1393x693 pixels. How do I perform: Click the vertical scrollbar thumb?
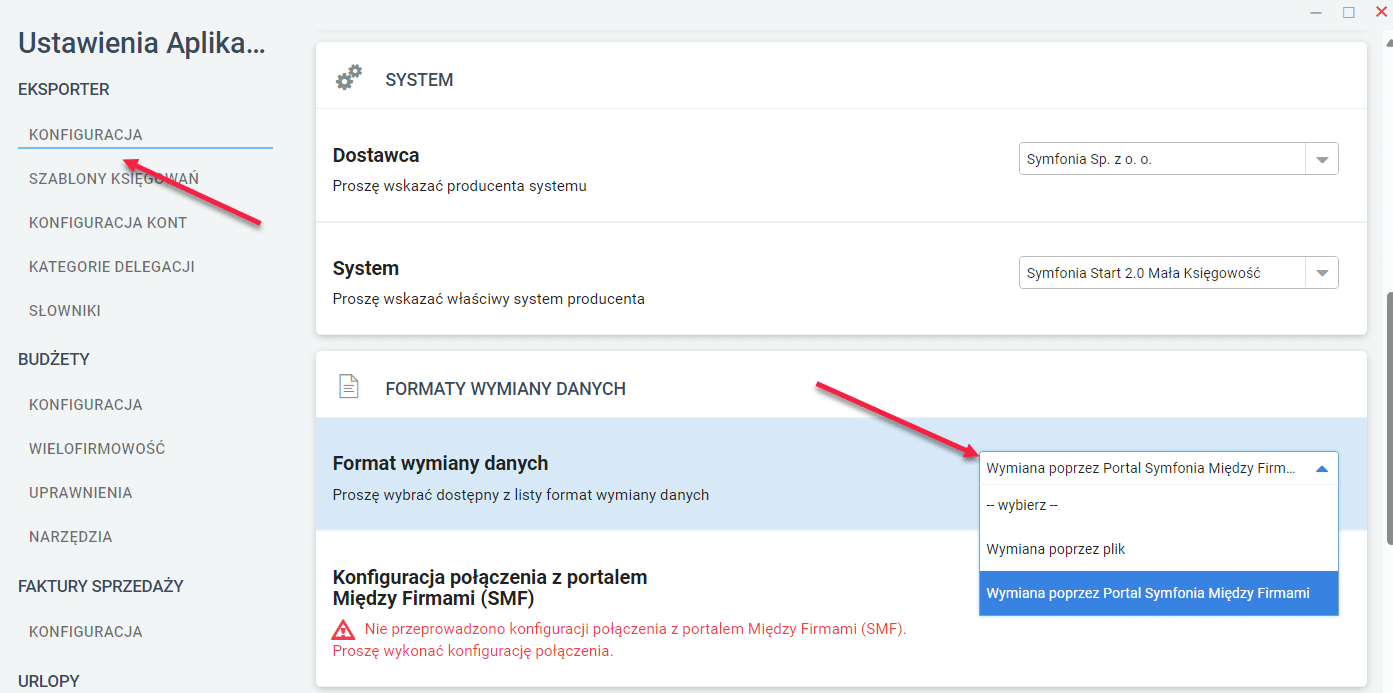1388,418
